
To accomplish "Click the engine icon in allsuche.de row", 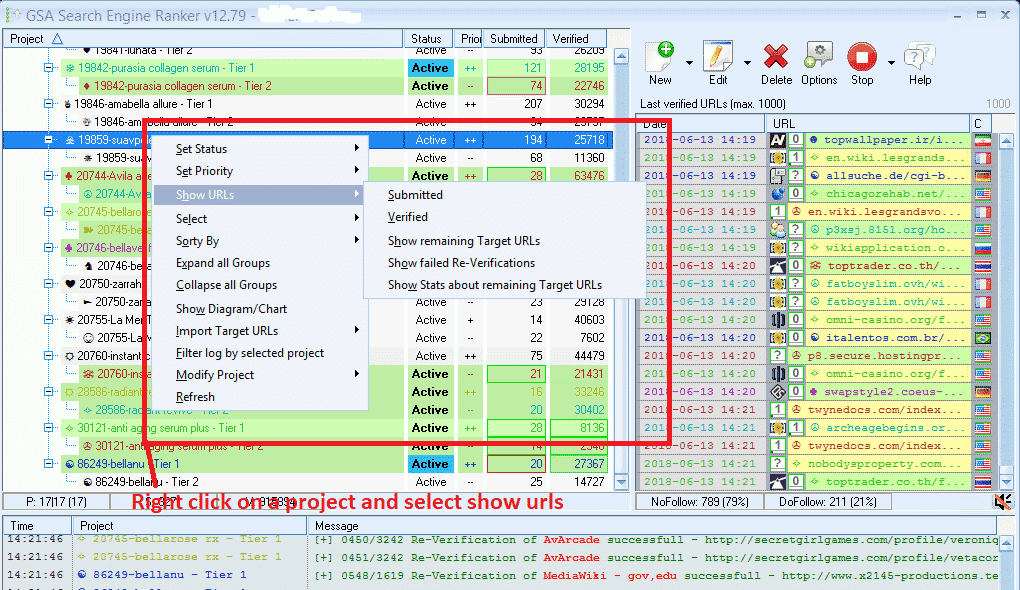I will (777, 176).
